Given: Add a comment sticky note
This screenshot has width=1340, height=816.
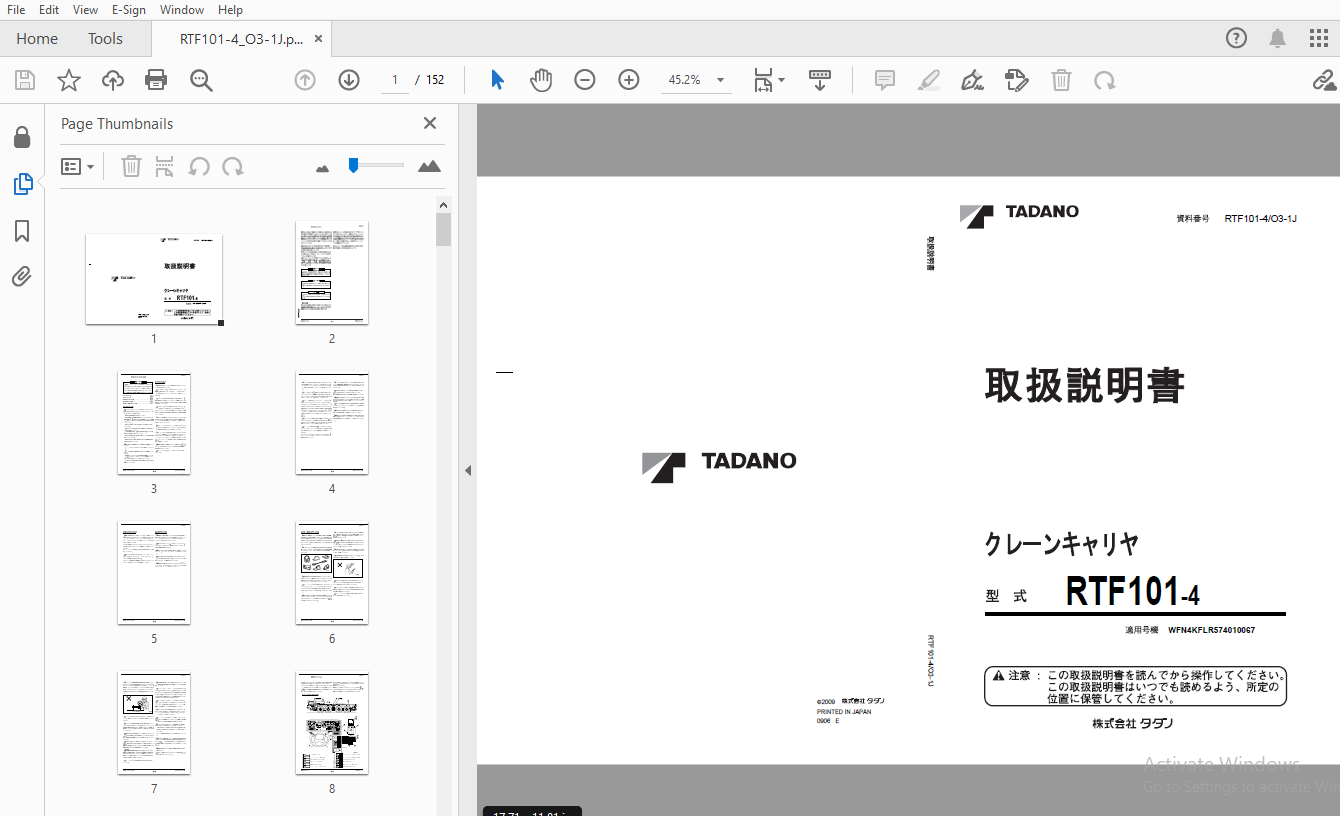Looking at the screenshot, I should pyautogui.click(x=885, y=80).
